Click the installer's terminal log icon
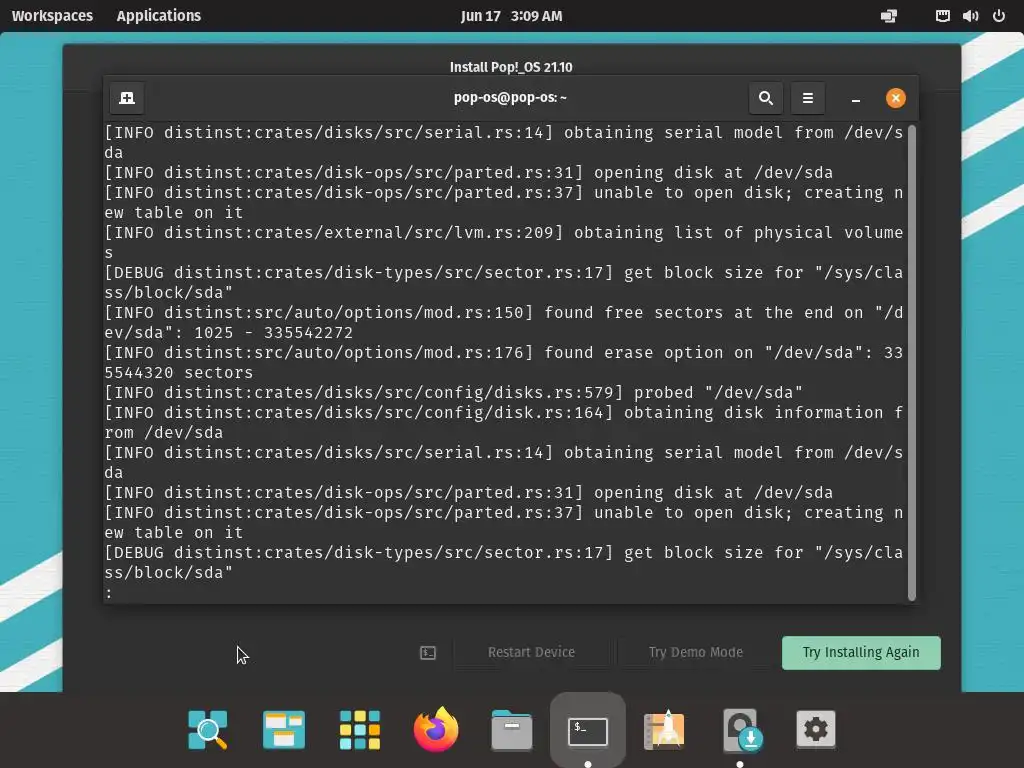This screenshot has height=768, width=1024. coord(428,652)
